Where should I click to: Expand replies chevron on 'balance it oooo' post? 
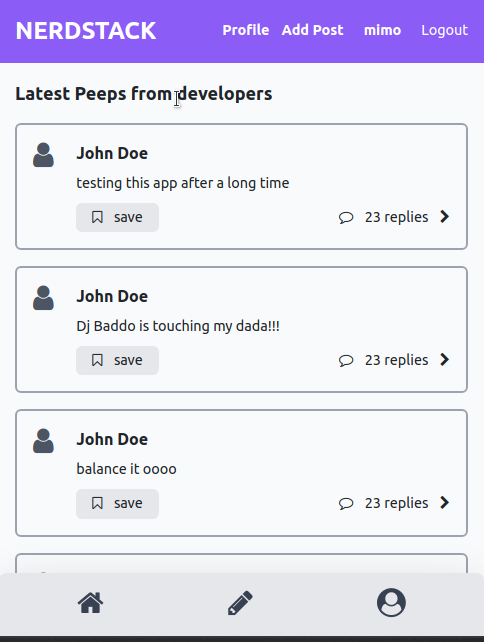(x=445, y=502)
